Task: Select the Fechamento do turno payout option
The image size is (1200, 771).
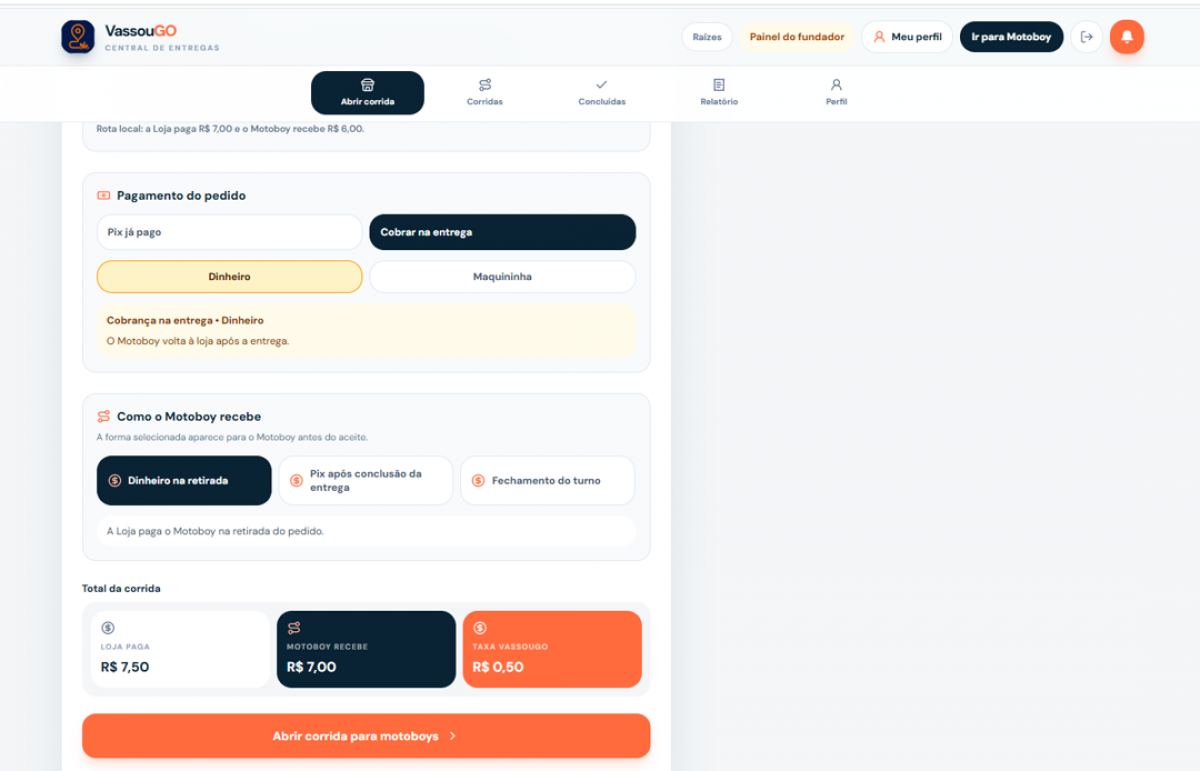Action: (x=548, y=481)
